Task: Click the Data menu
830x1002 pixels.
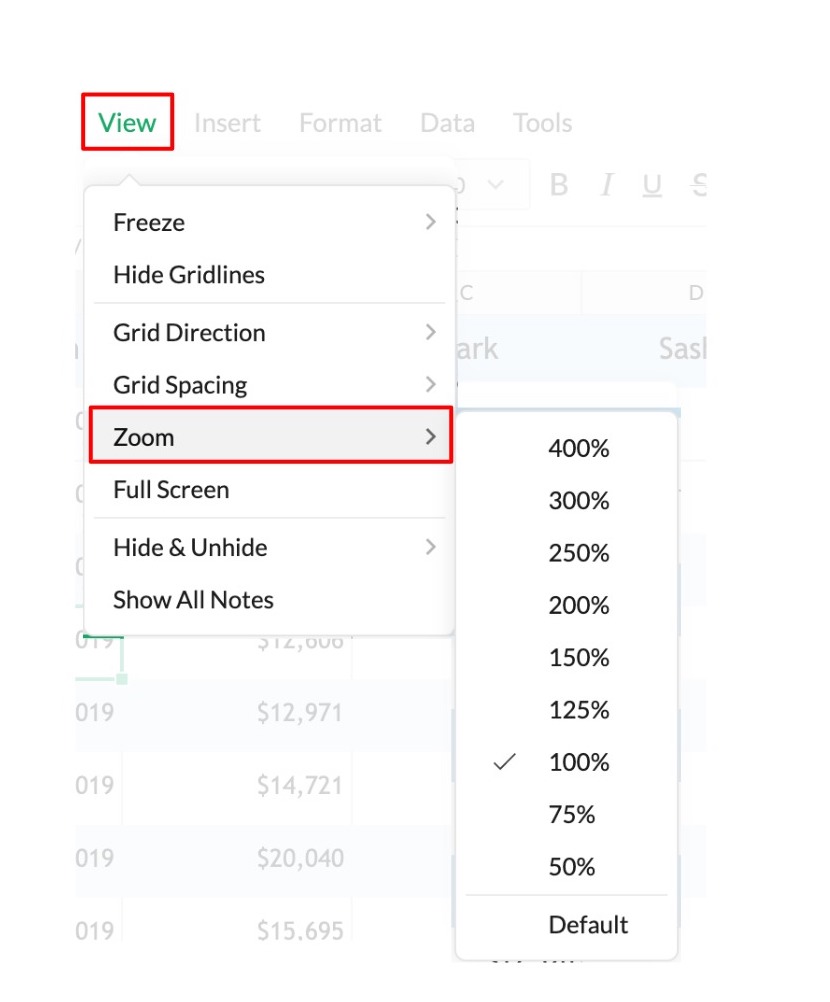Action: 447,123
